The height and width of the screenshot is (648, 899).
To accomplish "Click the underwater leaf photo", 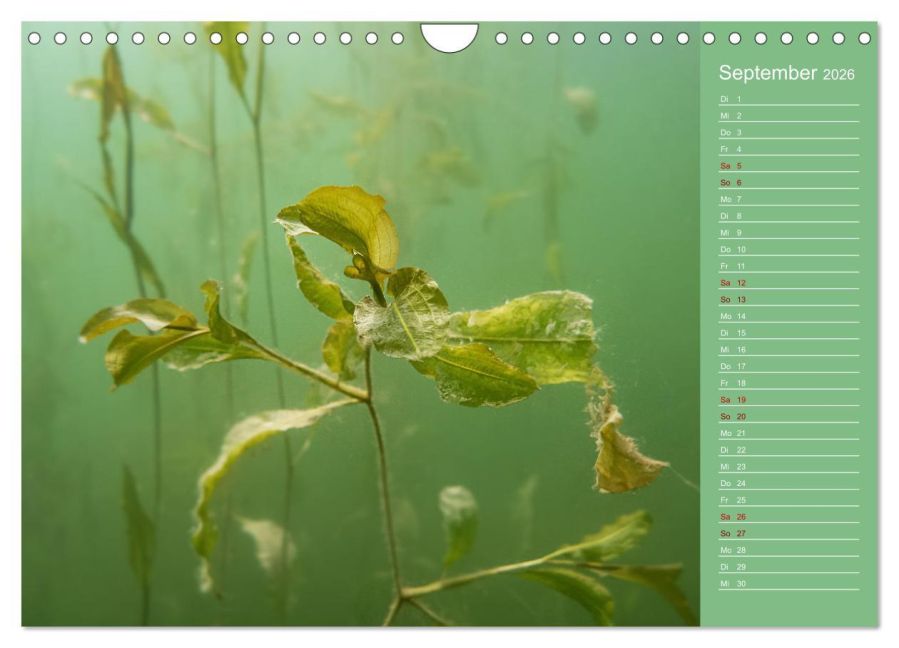I will pyautogui.click(x=361, y=324).
